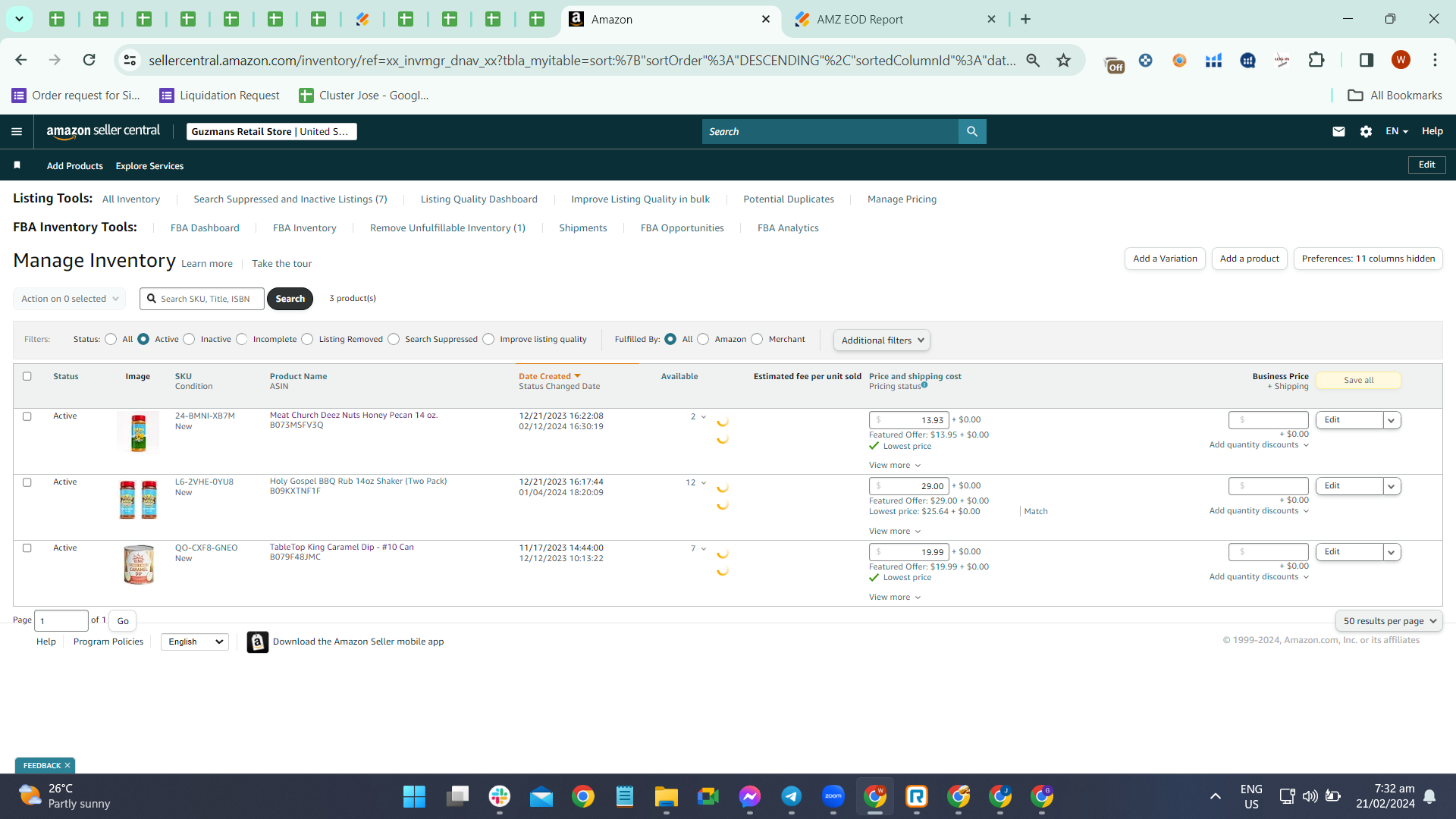Click the zoom magnifier in the address bar
1456x819 pixels.
1033,60
